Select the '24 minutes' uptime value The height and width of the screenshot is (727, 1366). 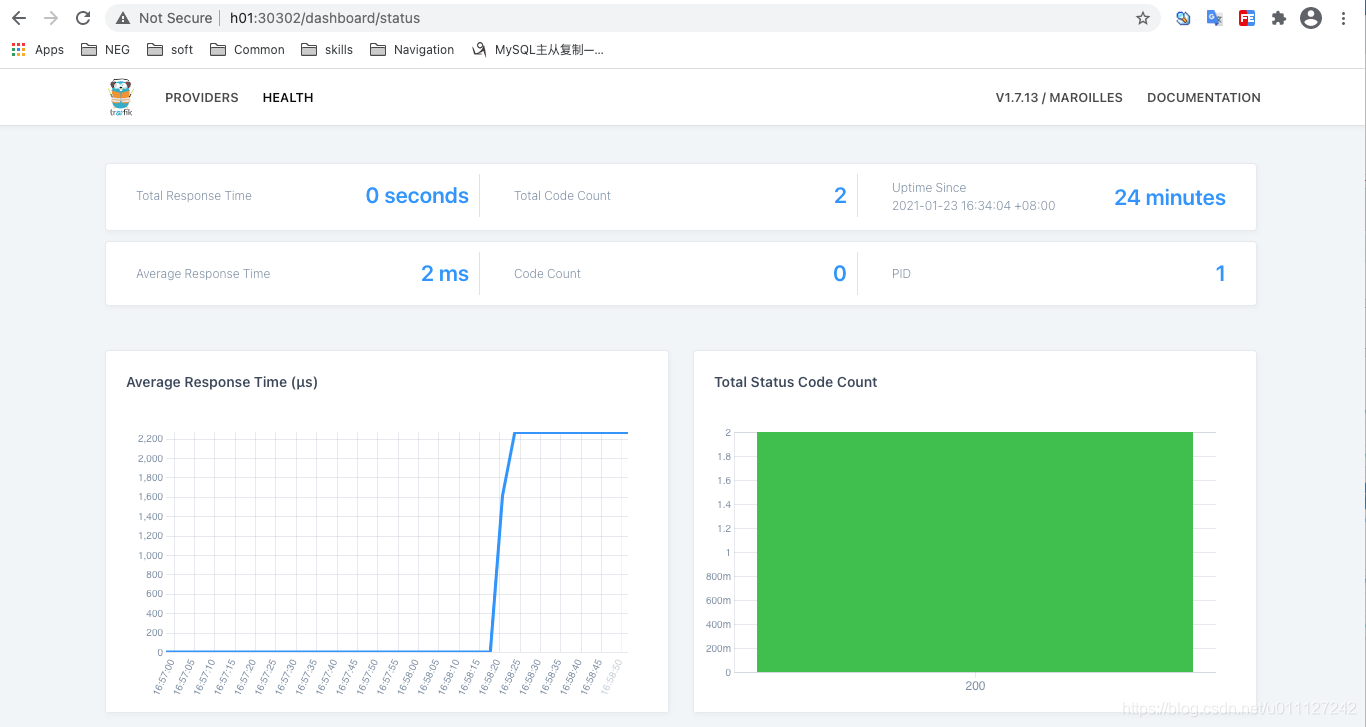1170,198
